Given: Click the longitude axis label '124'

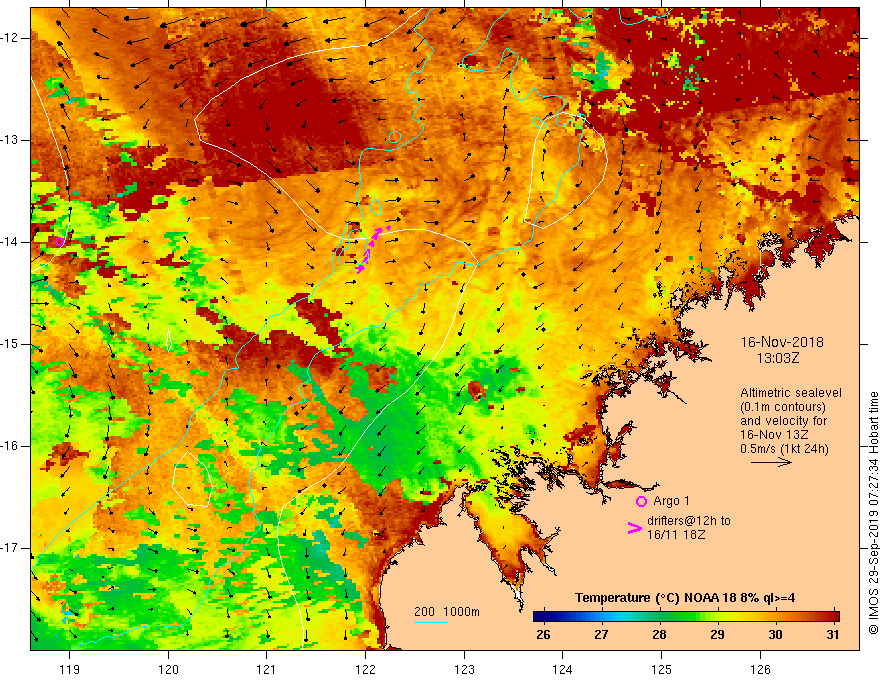Looking at the screenshot, I should 563,669.
